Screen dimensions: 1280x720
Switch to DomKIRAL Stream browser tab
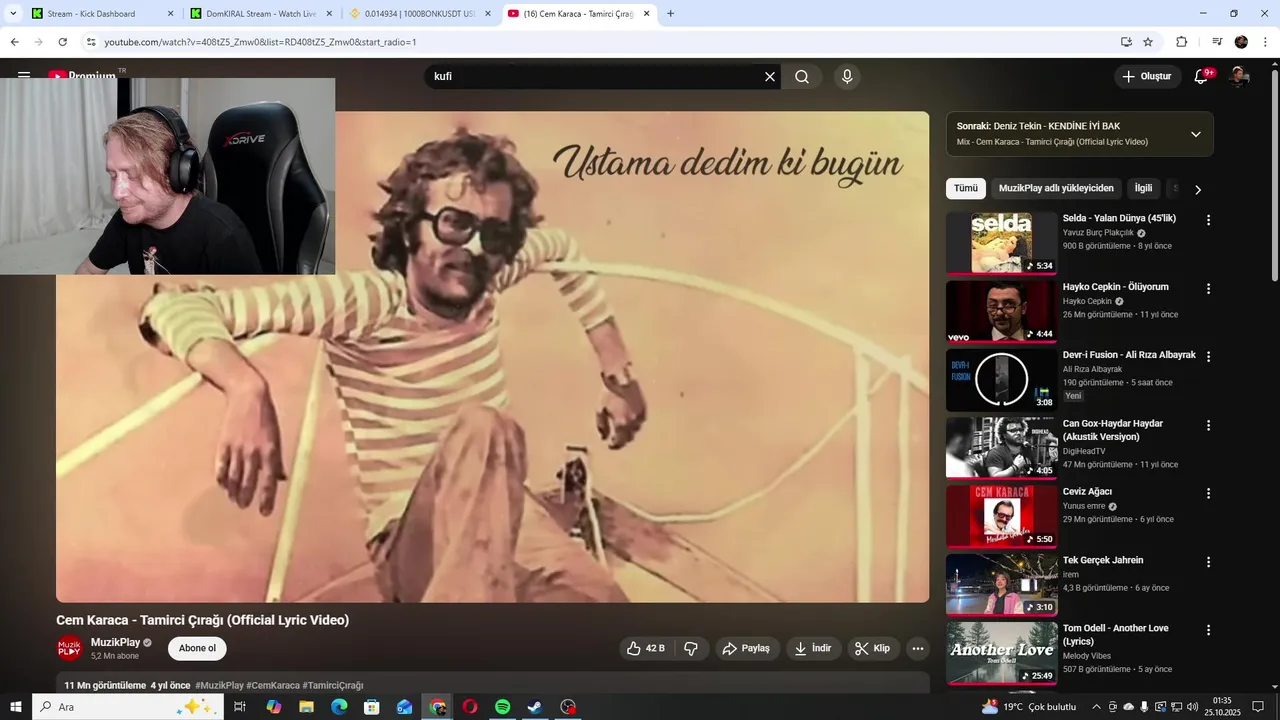tap(260, 14)
